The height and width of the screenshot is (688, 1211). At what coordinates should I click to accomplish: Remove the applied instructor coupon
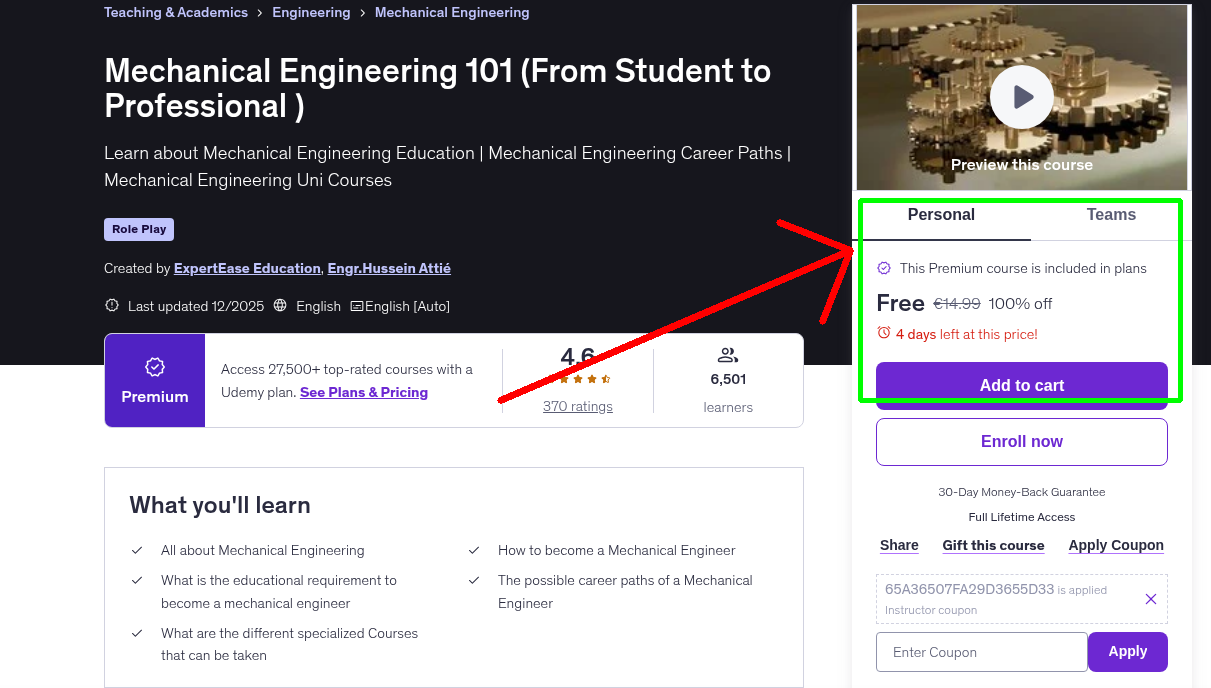pos(1150,598)
